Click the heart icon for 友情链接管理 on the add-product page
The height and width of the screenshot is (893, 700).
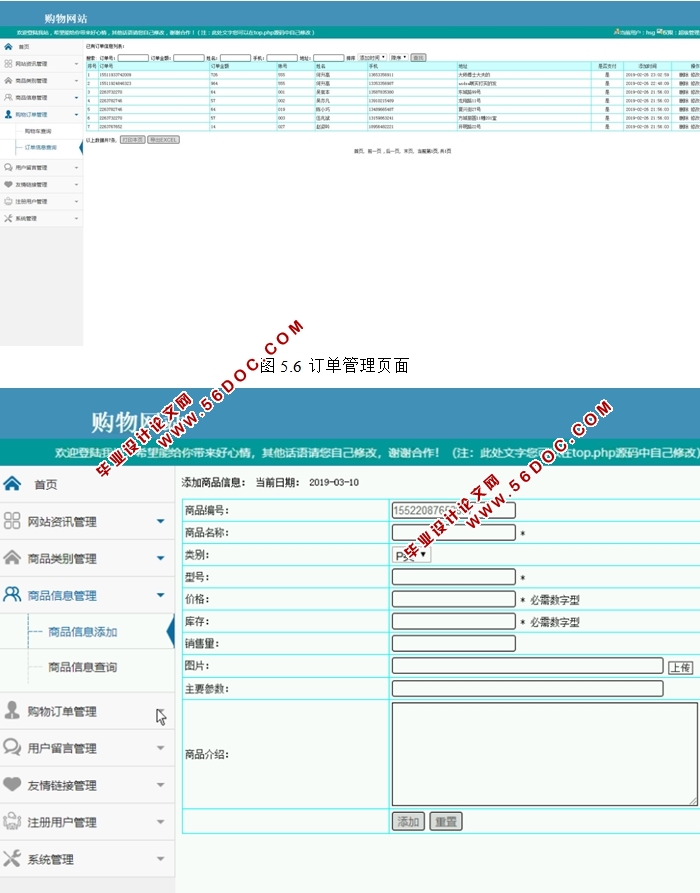click(12, 784)
